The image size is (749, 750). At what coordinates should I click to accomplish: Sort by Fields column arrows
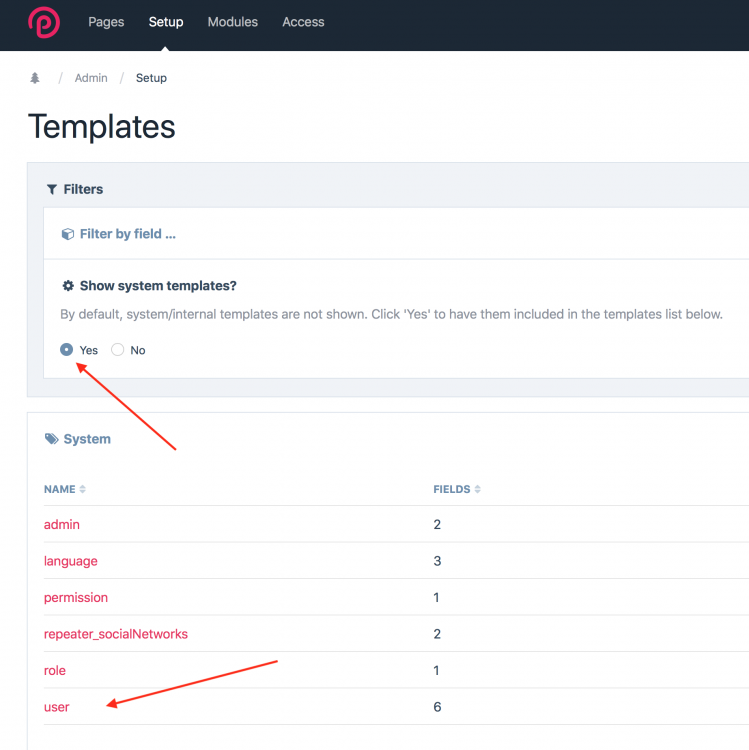pyautogui.click(x=478, y=489)
